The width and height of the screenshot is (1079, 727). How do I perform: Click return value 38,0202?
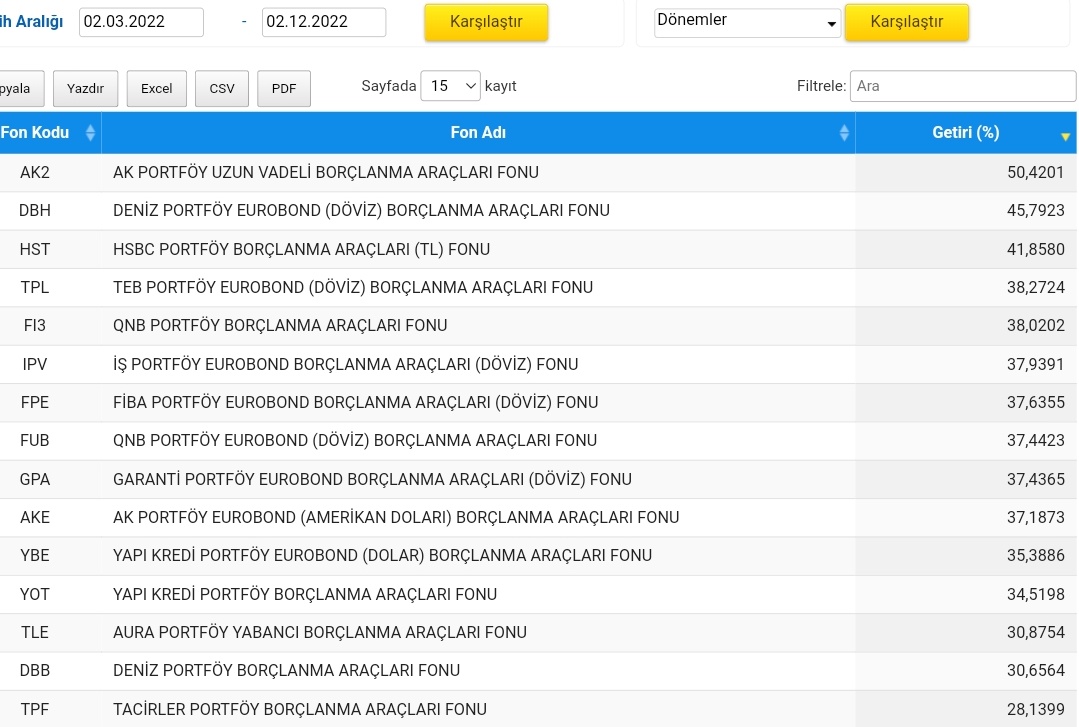(x=1036, y=326)
